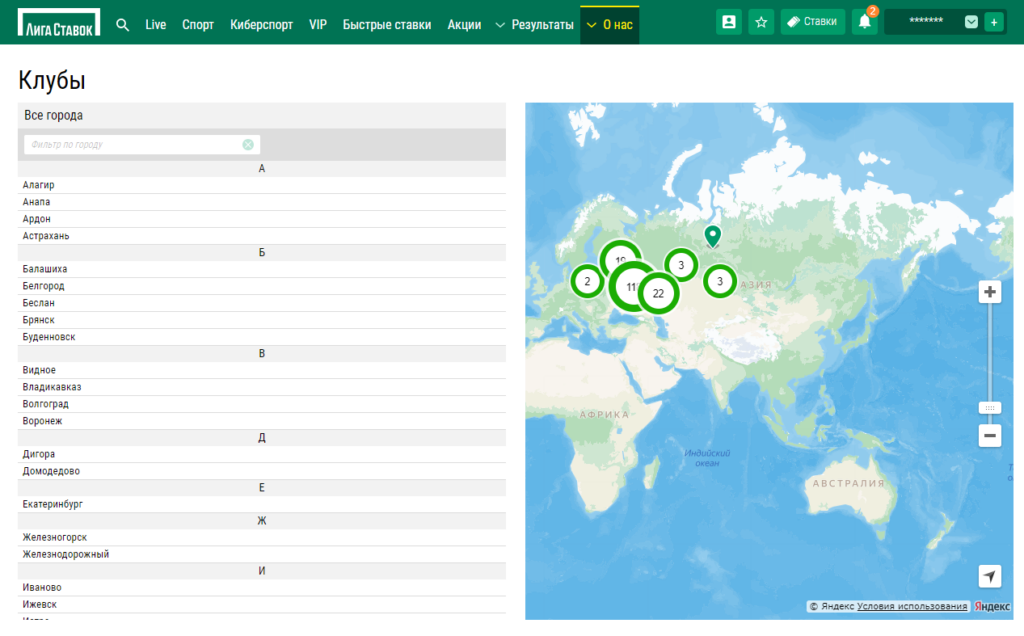The image size is (1024, 636).
Task: Open the Спорт section
Action: (198, 25)
